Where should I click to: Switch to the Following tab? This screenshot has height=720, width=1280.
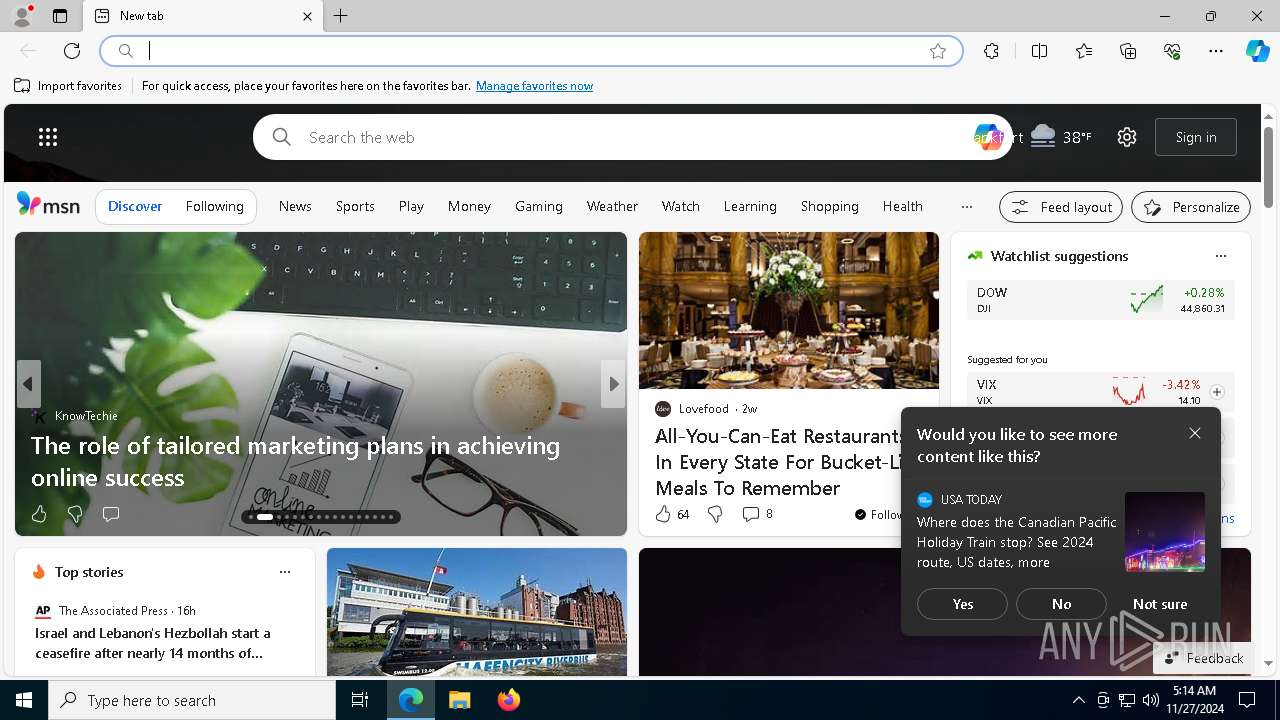214,206
